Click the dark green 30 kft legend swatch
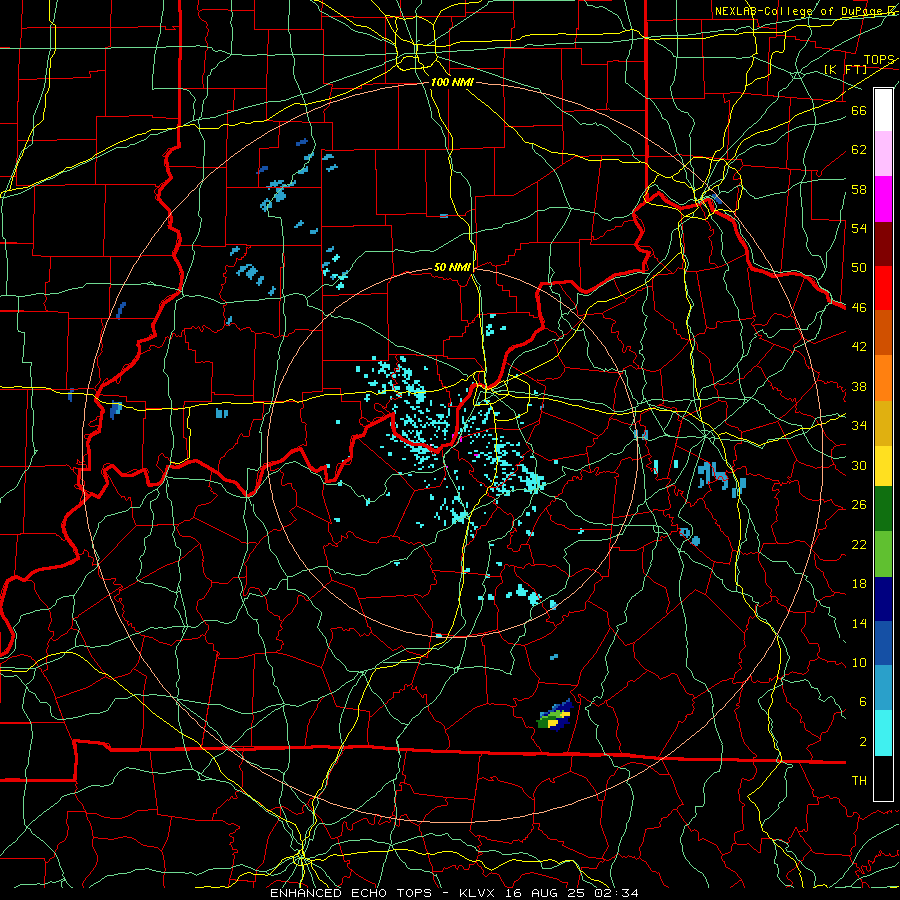Viewport: 900px width, 900px height. click(883, 509)
